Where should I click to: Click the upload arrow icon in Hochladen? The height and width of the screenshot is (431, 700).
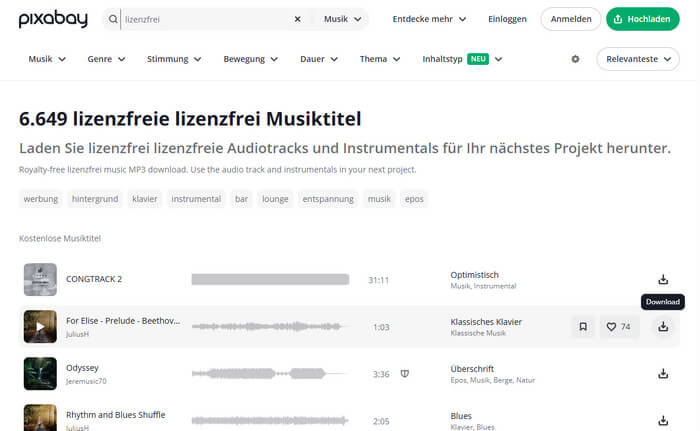618,19
